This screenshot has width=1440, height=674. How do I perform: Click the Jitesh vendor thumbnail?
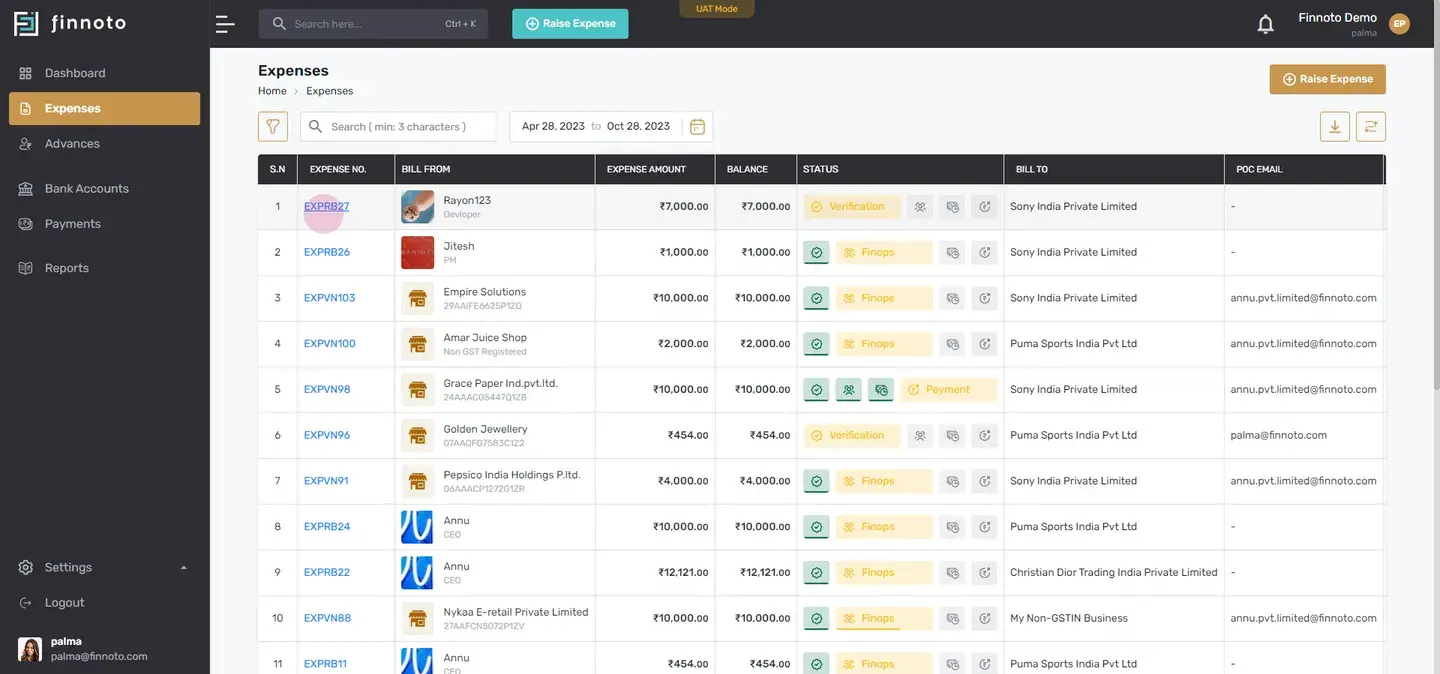pyautogui.click(x=418, y=253)
